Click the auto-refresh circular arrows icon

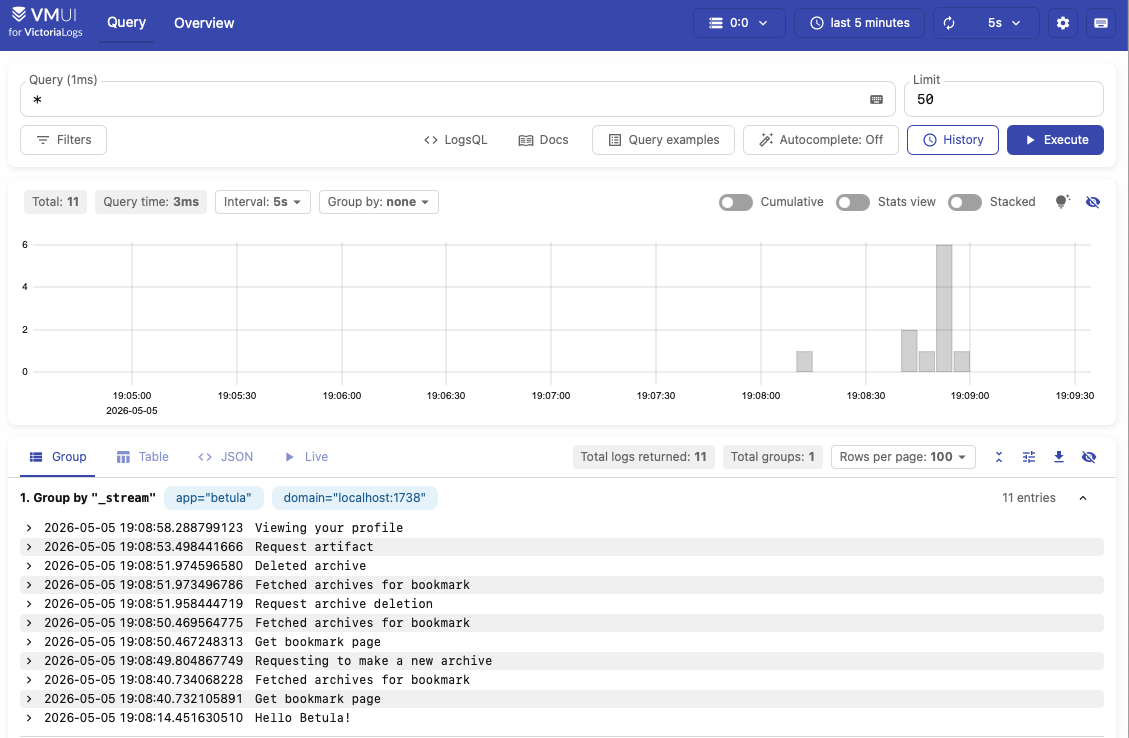tap(949, 23)
